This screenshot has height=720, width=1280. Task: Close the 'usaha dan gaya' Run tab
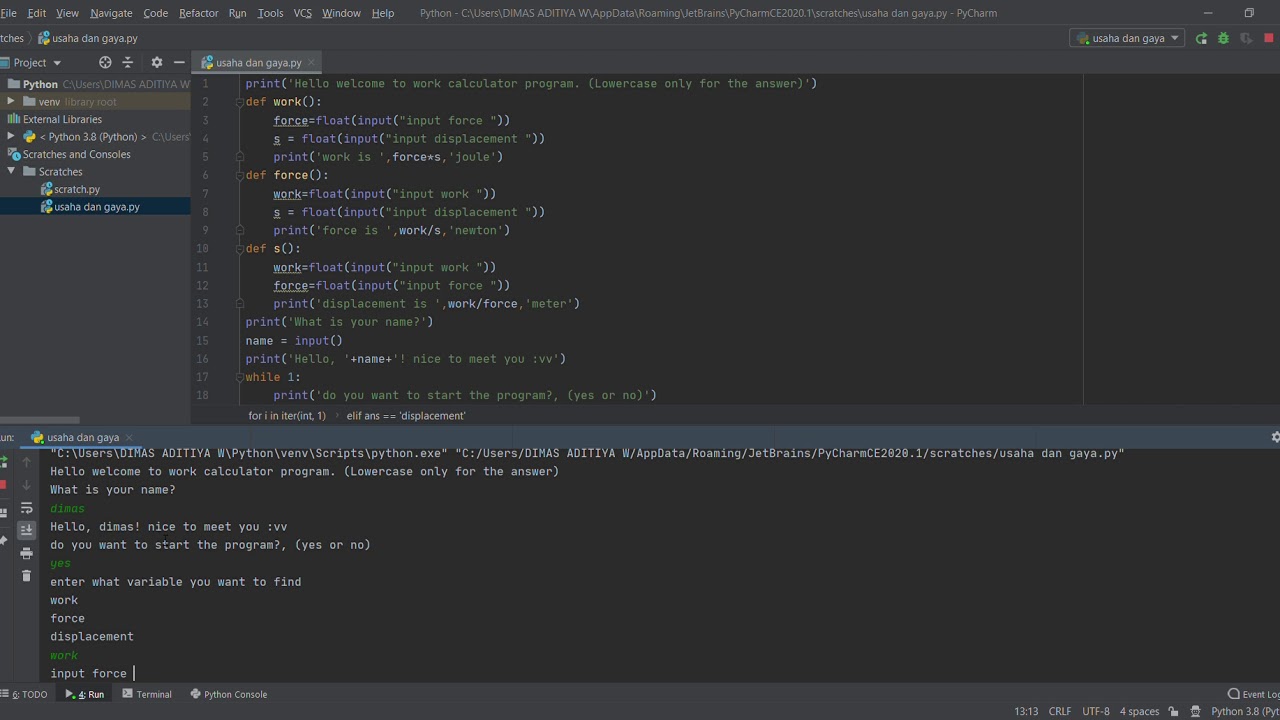point(130,437)
